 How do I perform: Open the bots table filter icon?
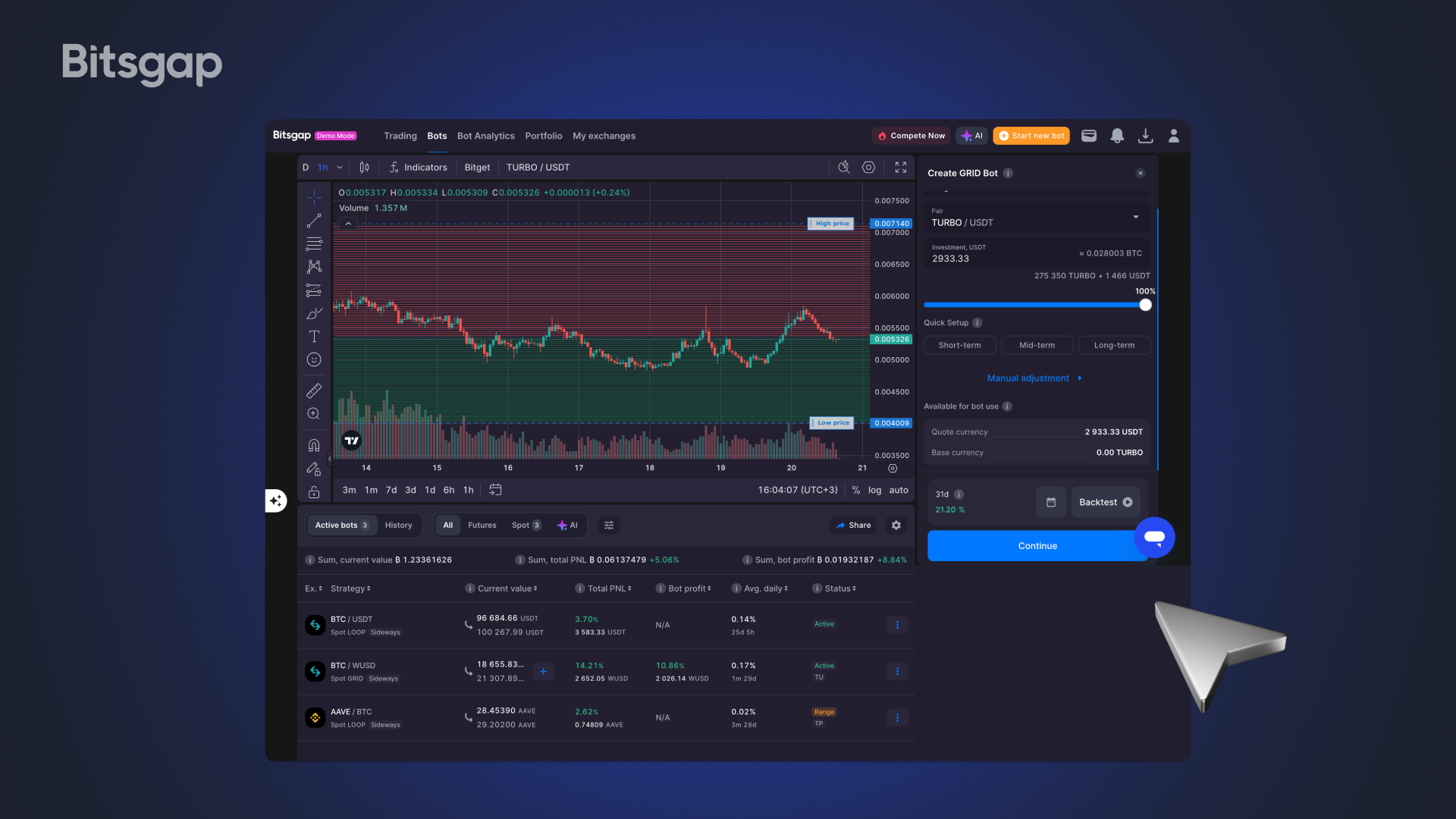pos(609,525)
